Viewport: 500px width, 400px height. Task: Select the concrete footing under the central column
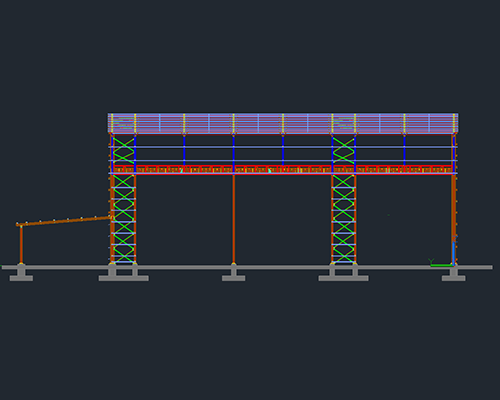234,275
